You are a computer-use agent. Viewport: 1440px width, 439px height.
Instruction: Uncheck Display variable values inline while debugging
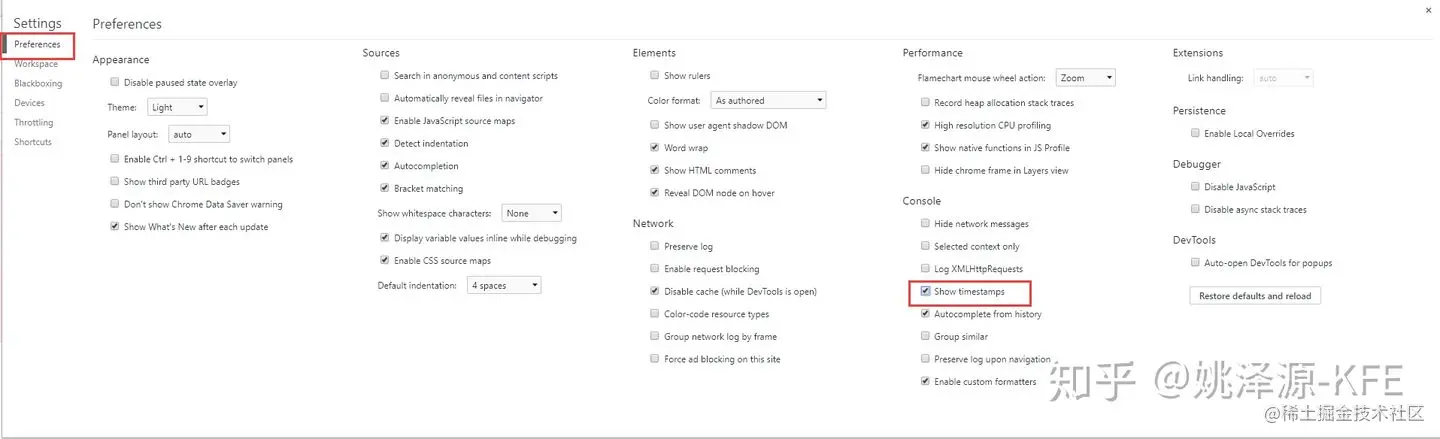[385, 238]
